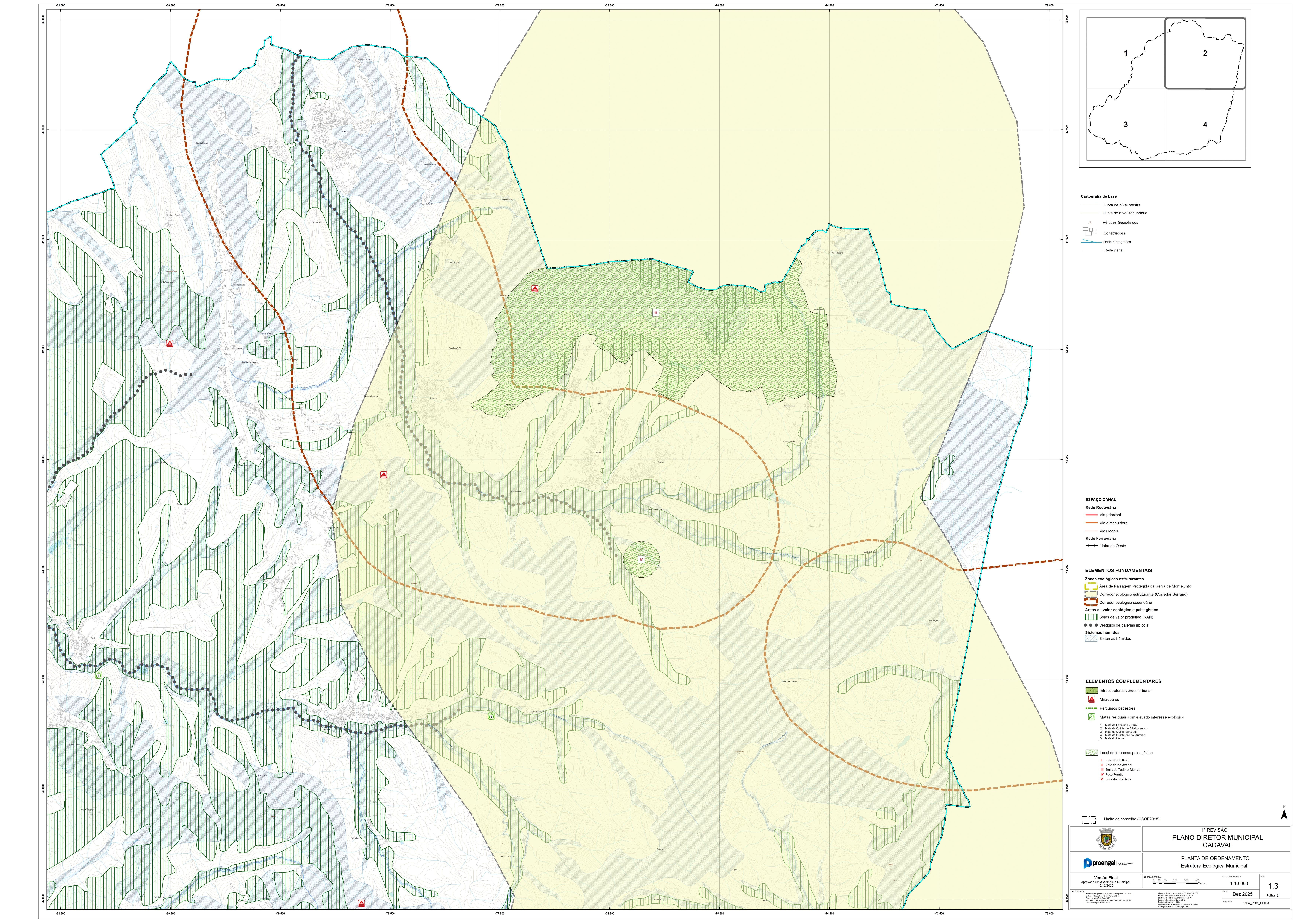Image resolution: width=1306 pixels, height=924 pixels.
Task: Select the numeric scale '1:10 000'
Action: (1239, 884)
